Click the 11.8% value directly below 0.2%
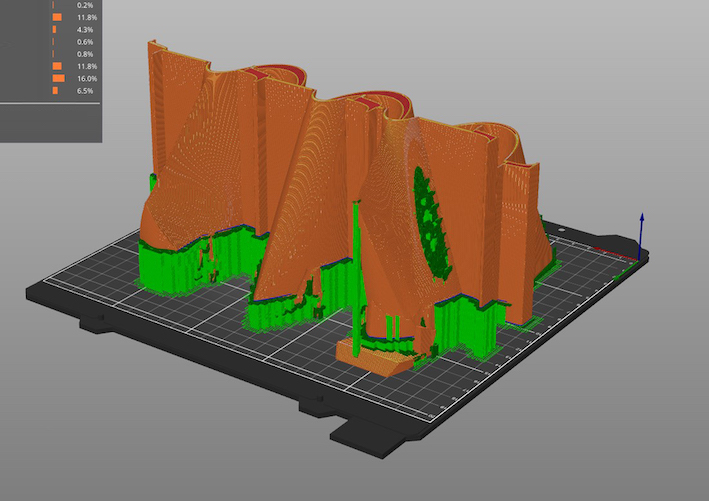 point(87,18)
